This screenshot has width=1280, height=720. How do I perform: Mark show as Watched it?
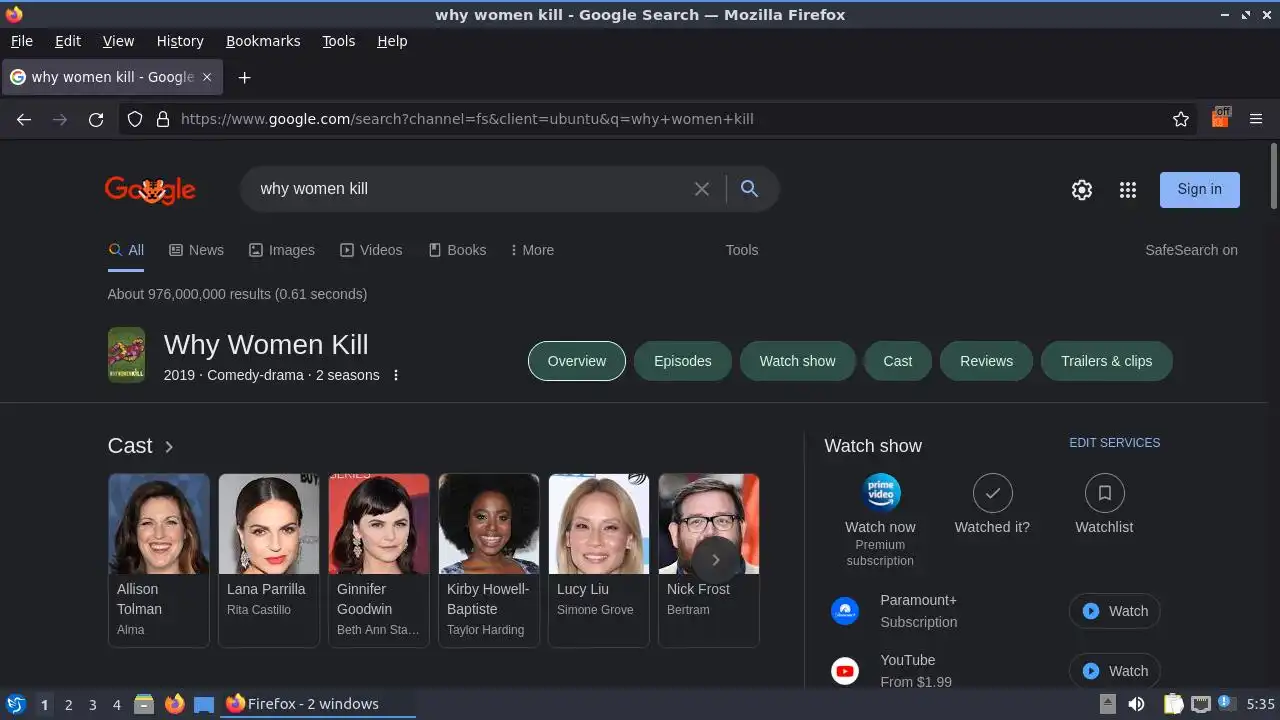click(x=992, y=493)
